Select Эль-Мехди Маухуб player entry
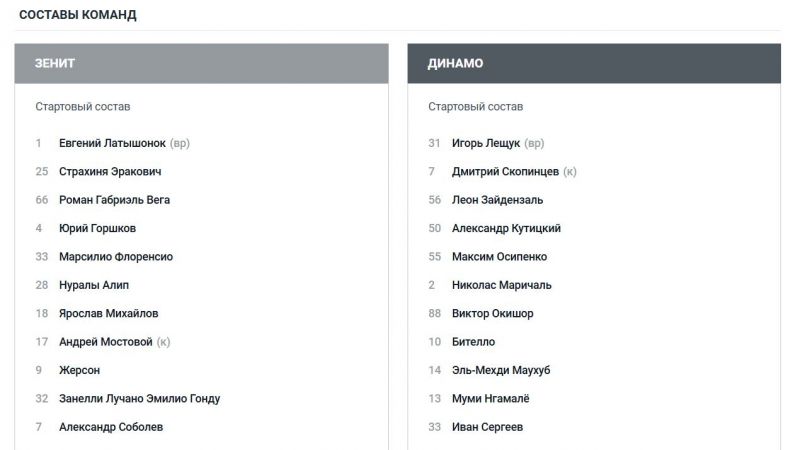 pyautogui.click(x=501, y=370)
